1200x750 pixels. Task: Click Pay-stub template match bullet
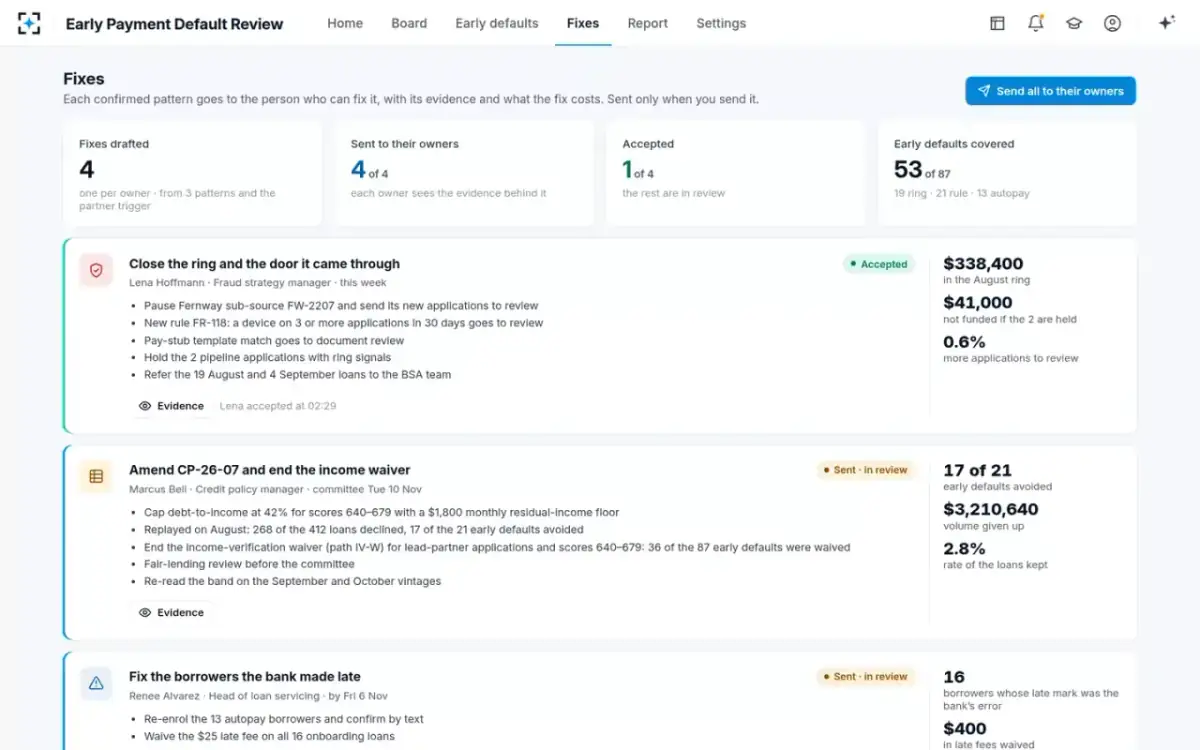coord(274,340)
